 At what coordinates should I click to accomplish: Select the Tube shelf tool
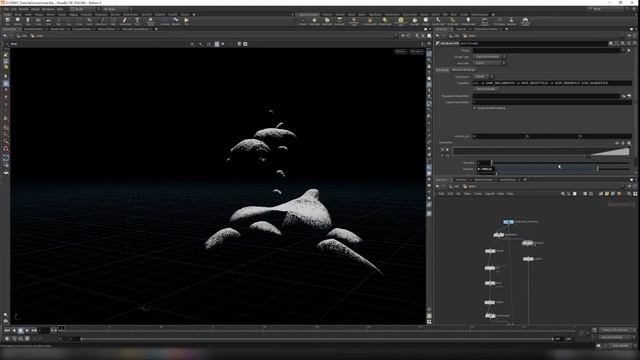pyautogui.click(x=28, y=21)
